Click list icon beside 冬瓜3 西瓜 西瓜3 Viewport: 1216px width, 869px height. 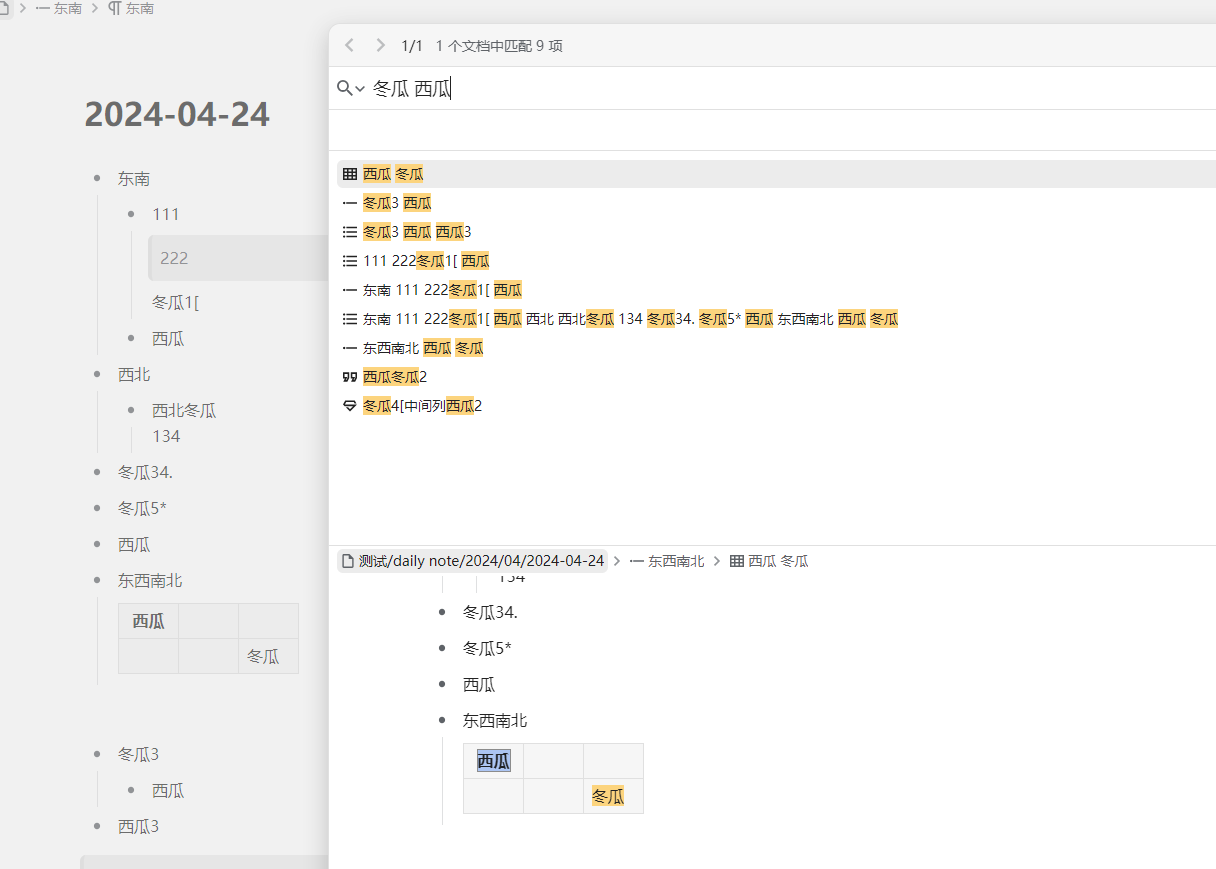click(349, 232)
